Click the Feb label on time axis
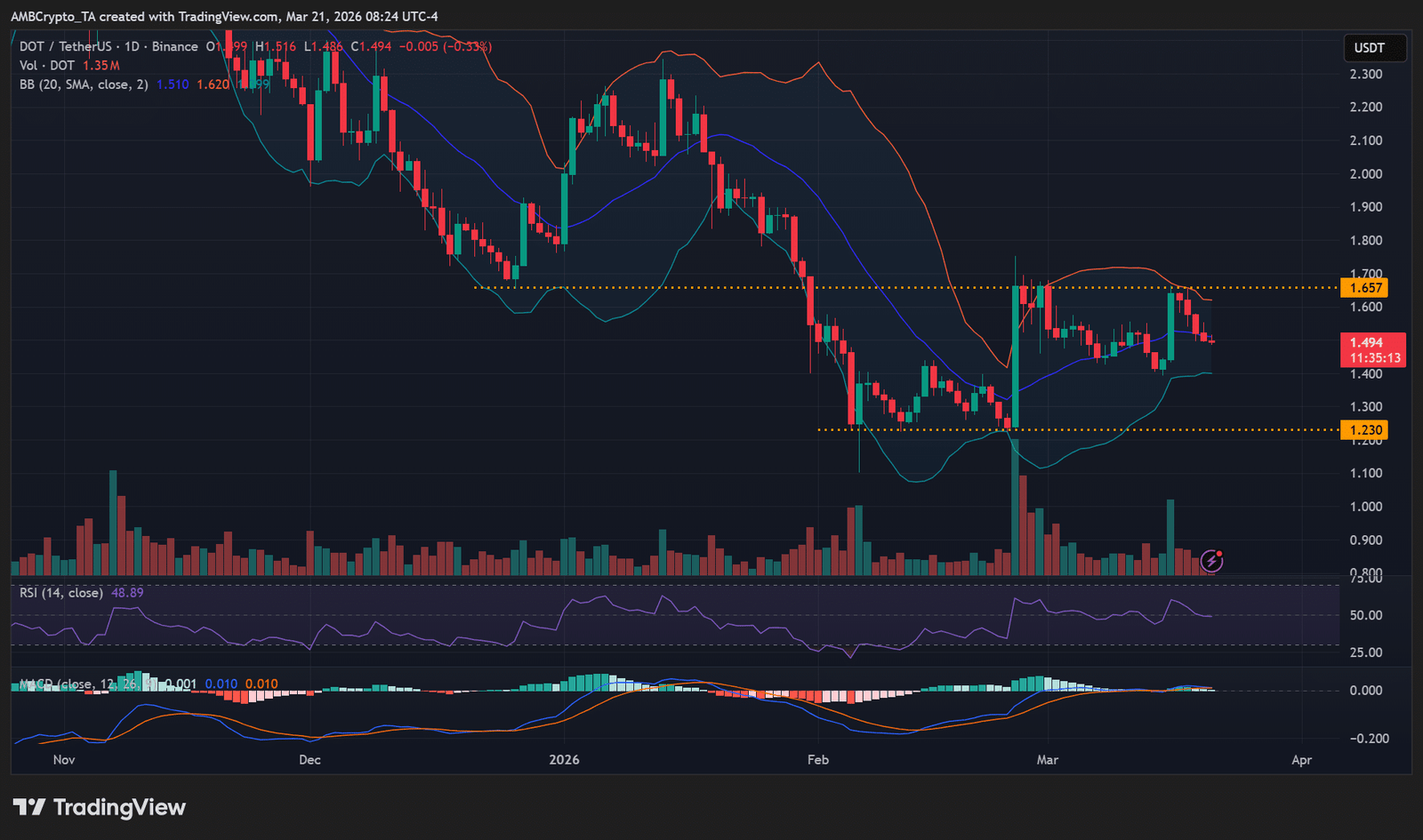 [817, 760]
